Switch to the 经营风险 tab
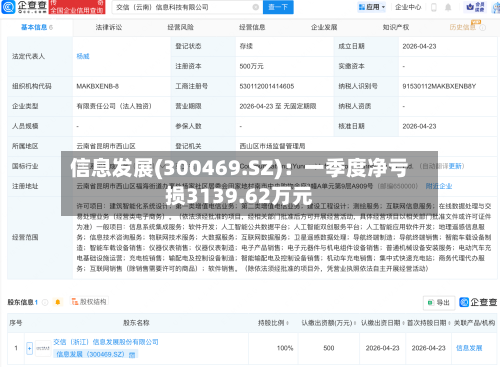 coord(180,27)
